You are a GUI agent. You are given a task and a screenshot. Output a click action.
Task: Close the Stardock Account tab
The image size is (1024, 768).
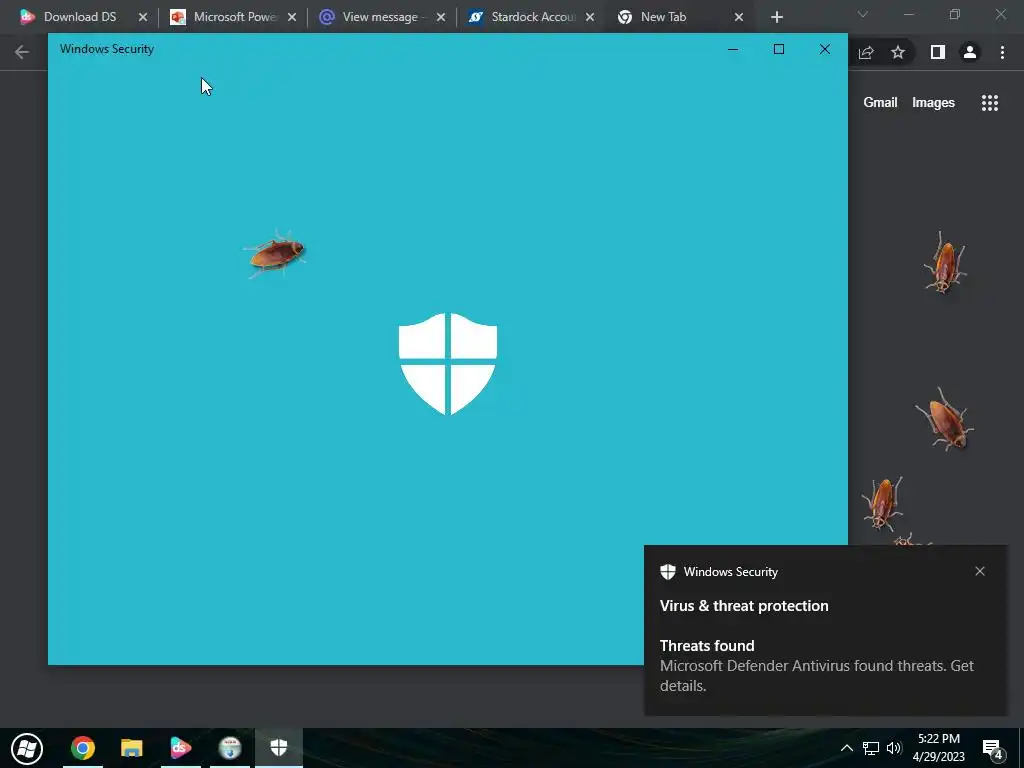click(x=590, y=17)
